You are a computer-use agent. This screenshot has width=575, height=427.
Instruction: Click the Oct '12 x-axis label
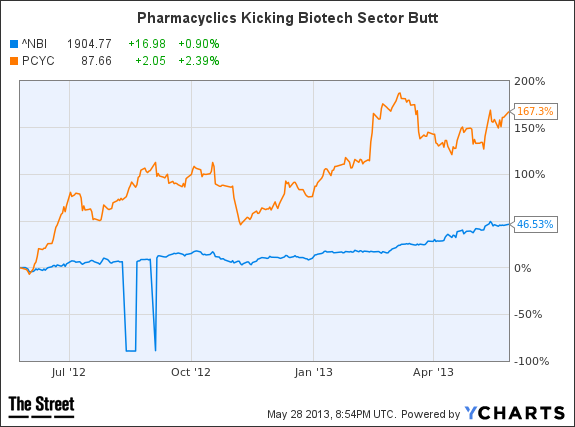coord(191,372)
